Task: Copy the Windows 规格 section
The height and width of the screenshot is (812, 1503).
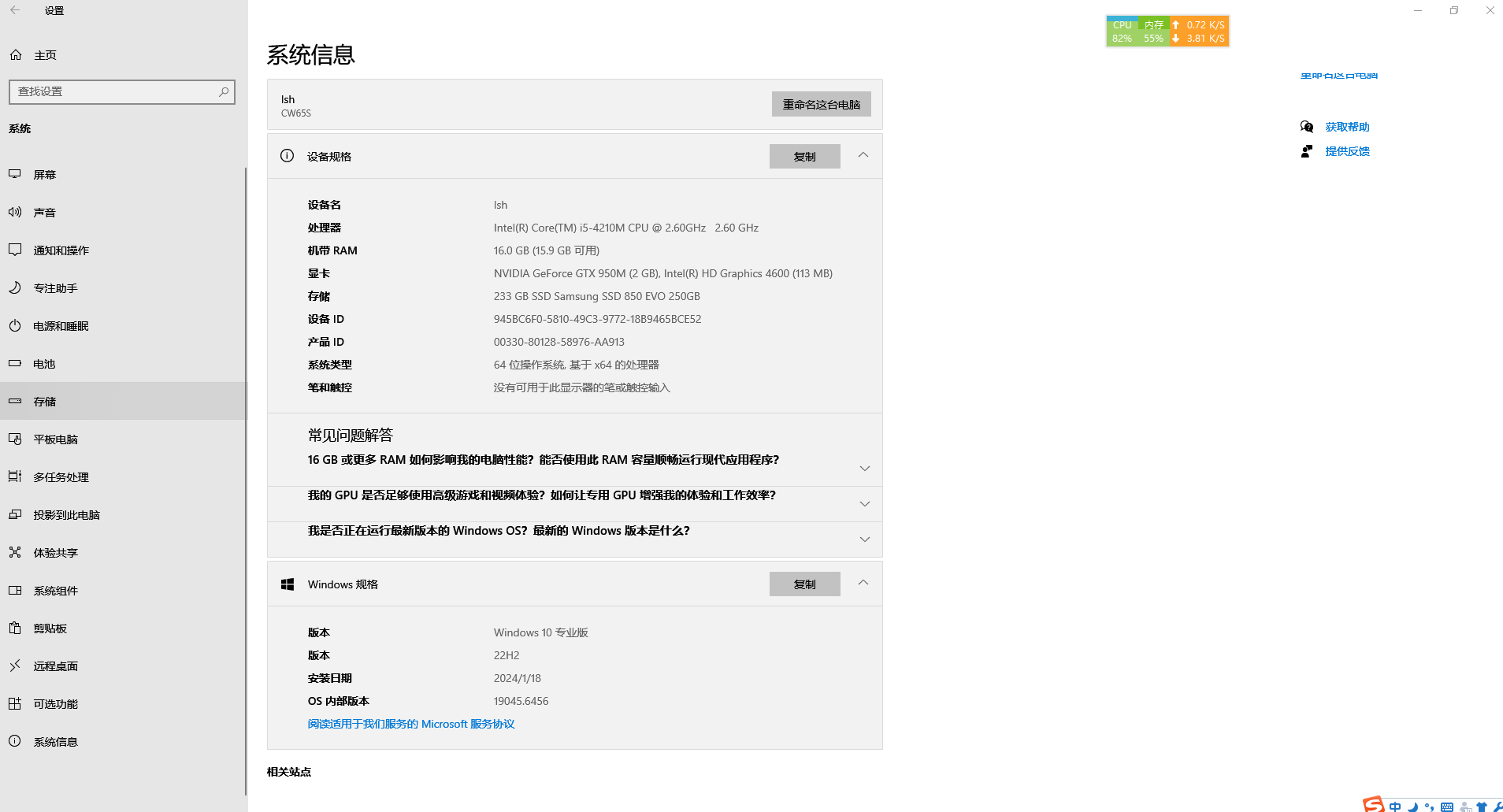Action: click(x=805, y=584)
